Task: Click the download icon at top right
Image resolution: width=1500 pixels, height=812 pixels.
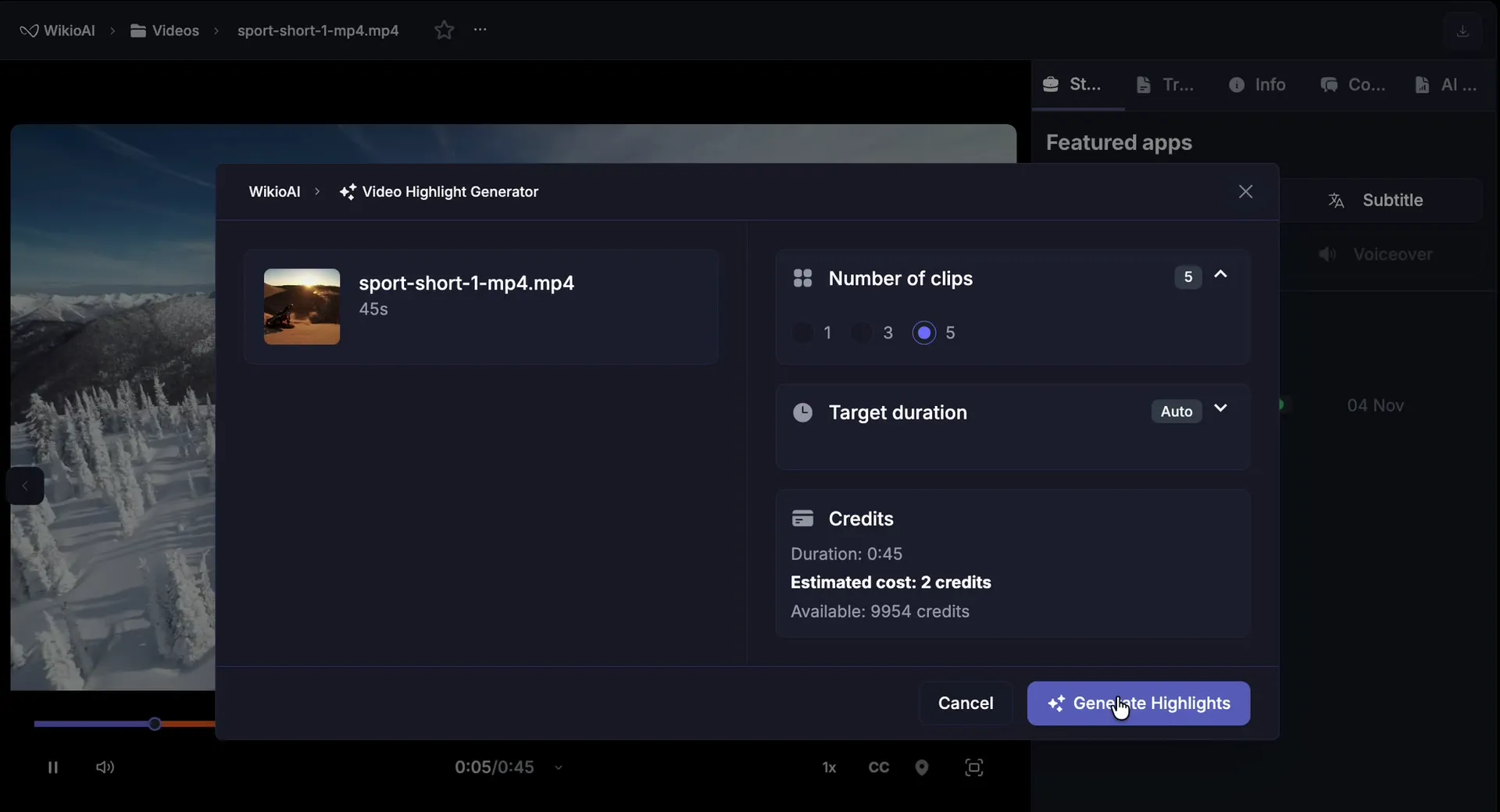Action: [x=1462, y=31]
